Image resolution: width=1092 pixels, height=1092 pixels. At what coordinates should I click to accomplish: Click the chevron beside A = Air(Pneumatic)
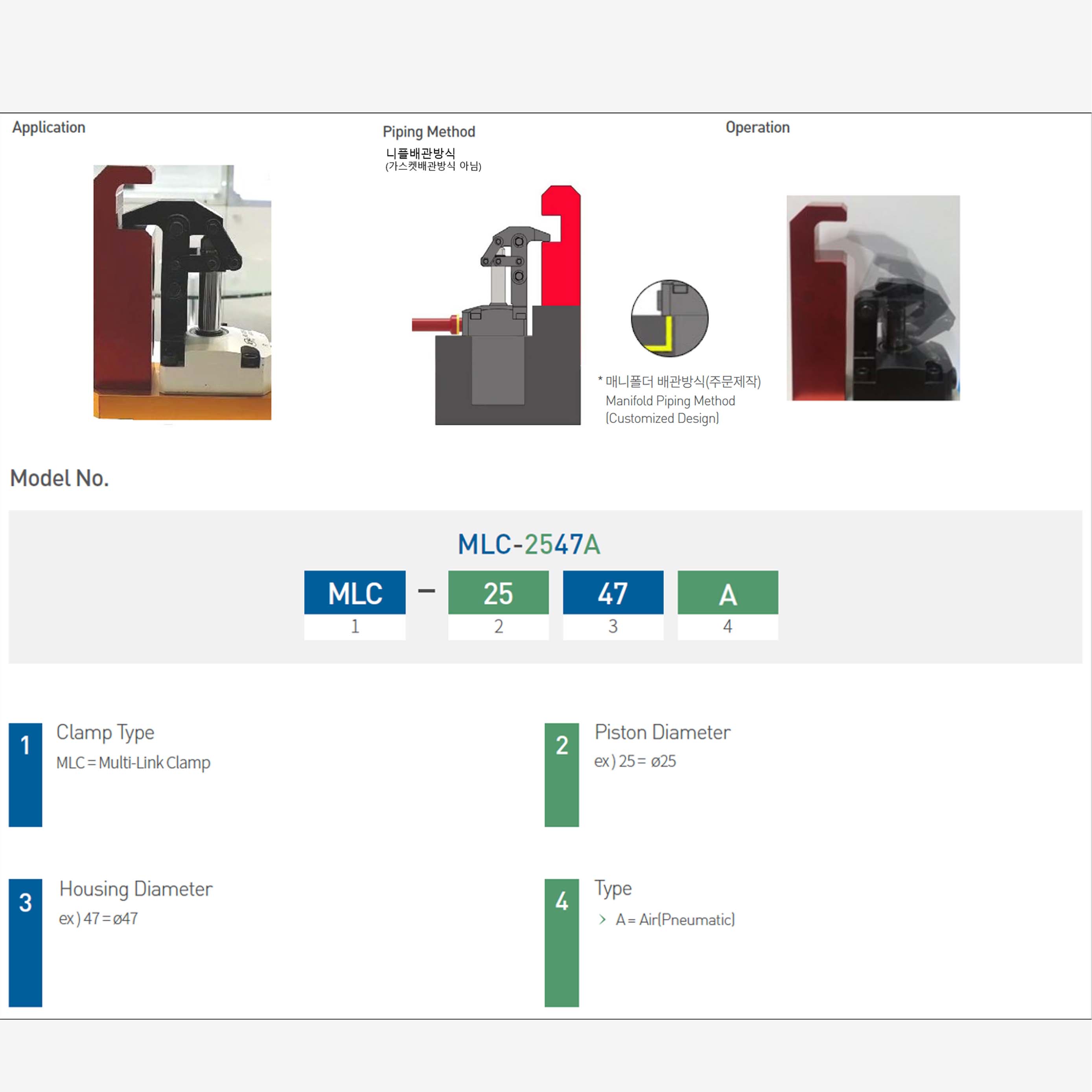click(x=602, y=920)
